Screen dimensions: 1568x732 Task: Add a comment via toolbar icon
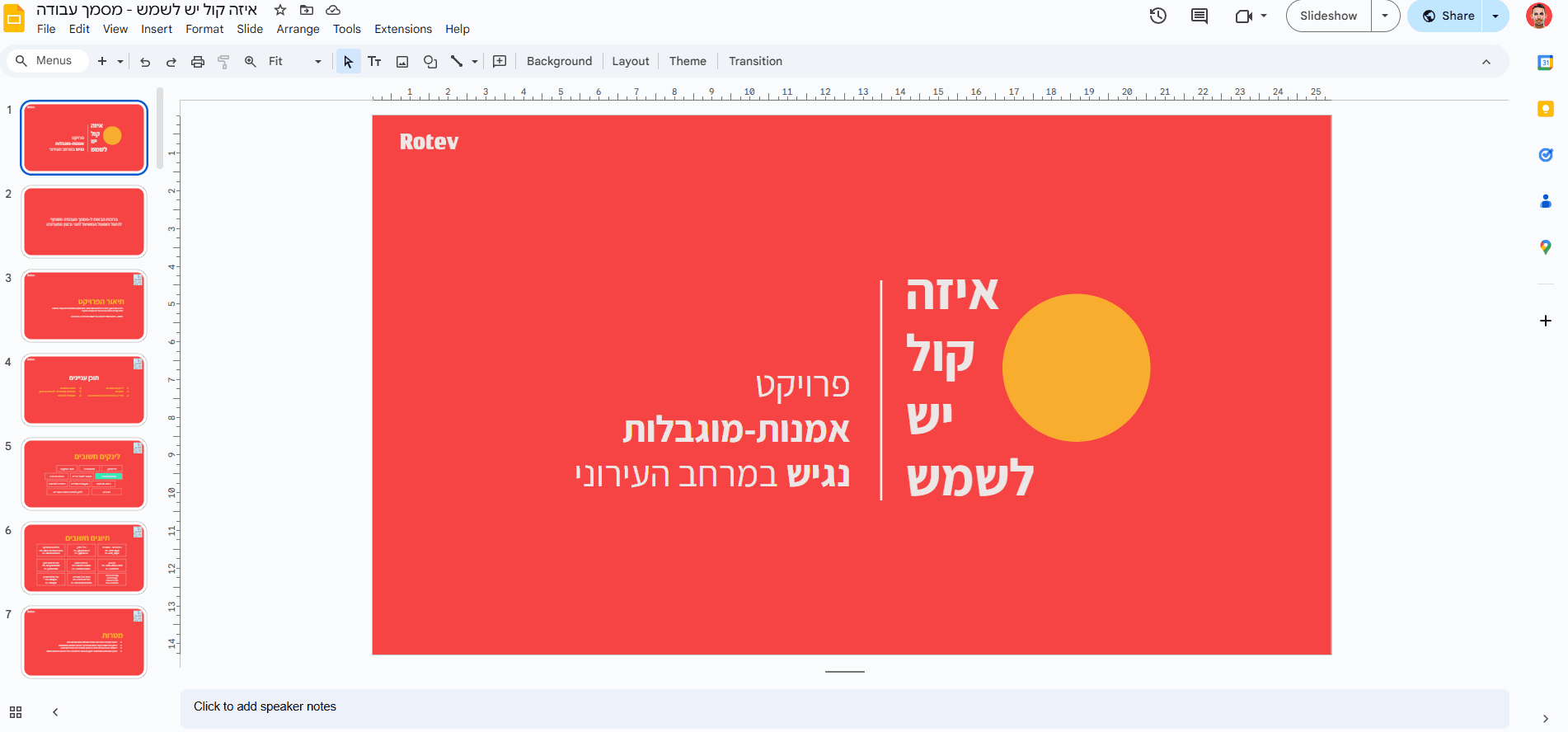click(500, 61)
